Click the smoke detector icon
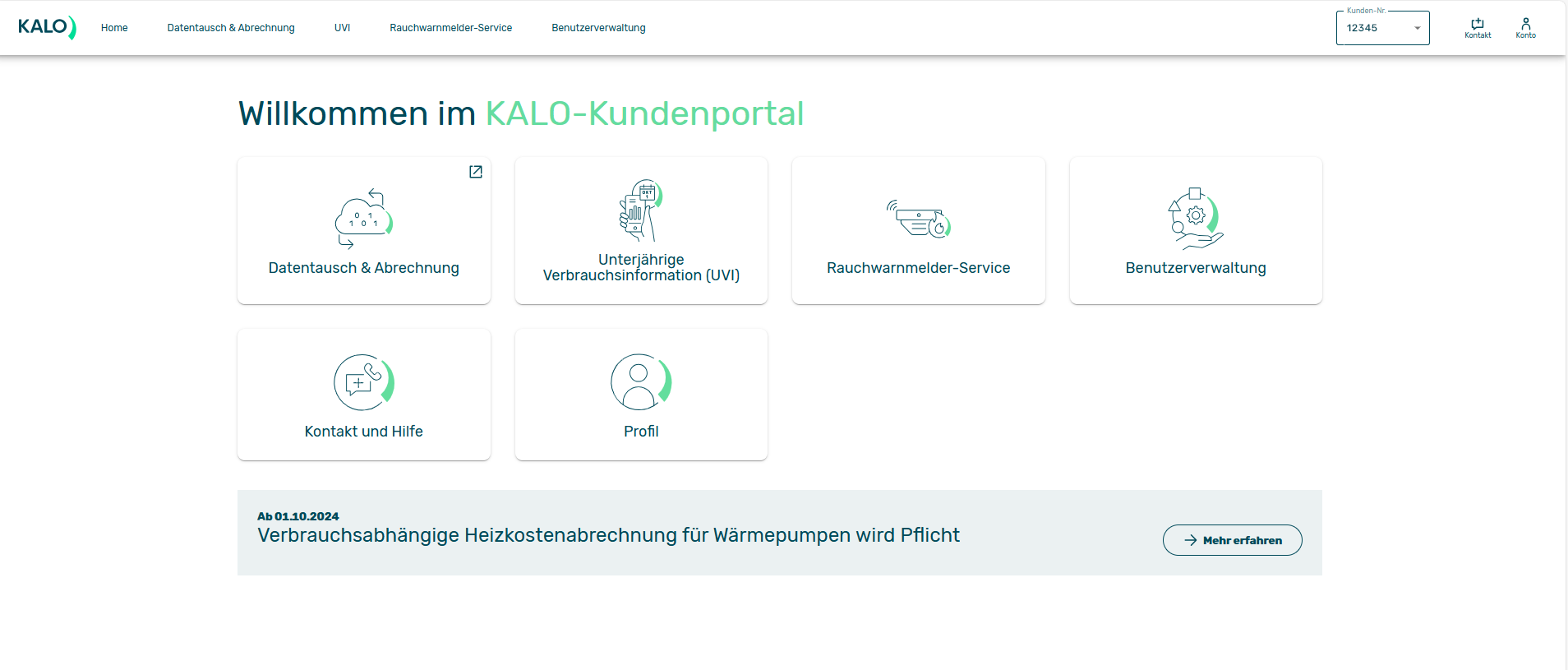The image size is (1568, 670). [919, 219]
